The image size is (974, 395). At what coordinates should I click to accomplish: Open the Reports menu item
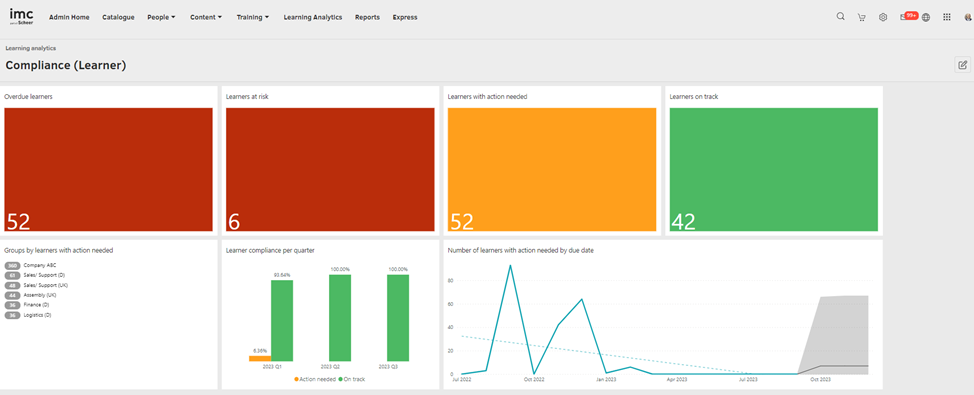pos(367,17)
